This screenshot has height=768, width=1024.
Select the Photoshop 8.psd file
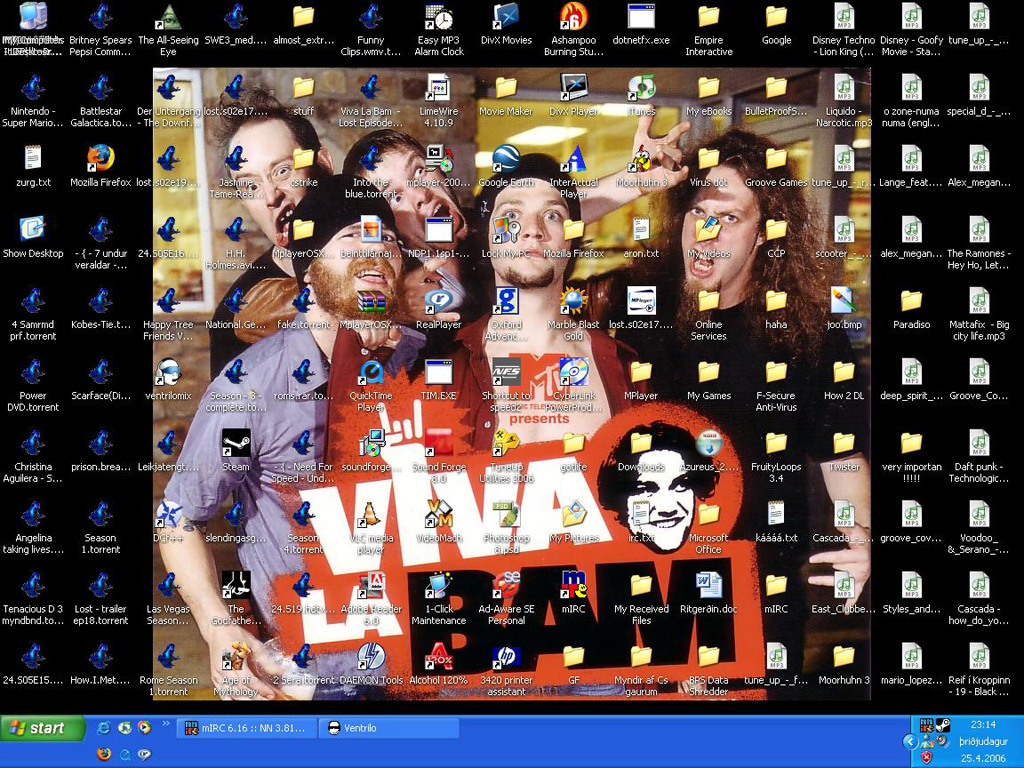506,528
